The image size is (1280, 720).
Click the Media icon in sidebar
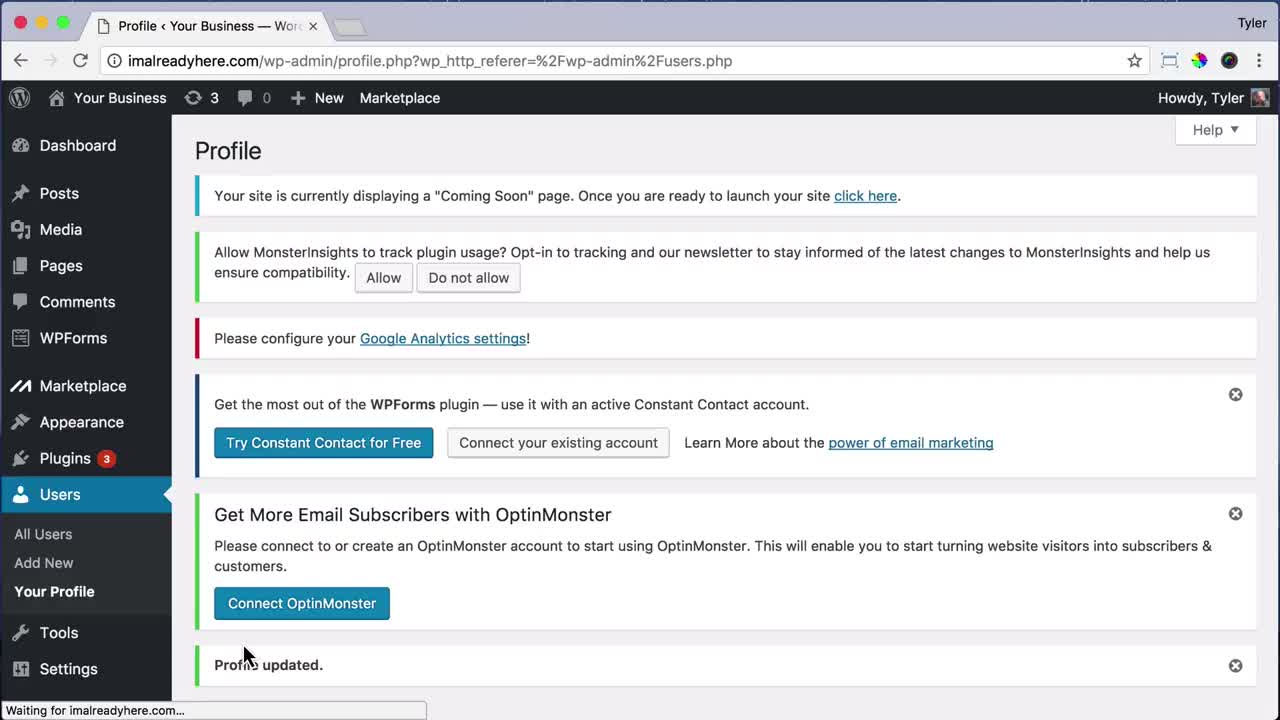(21, 229)
